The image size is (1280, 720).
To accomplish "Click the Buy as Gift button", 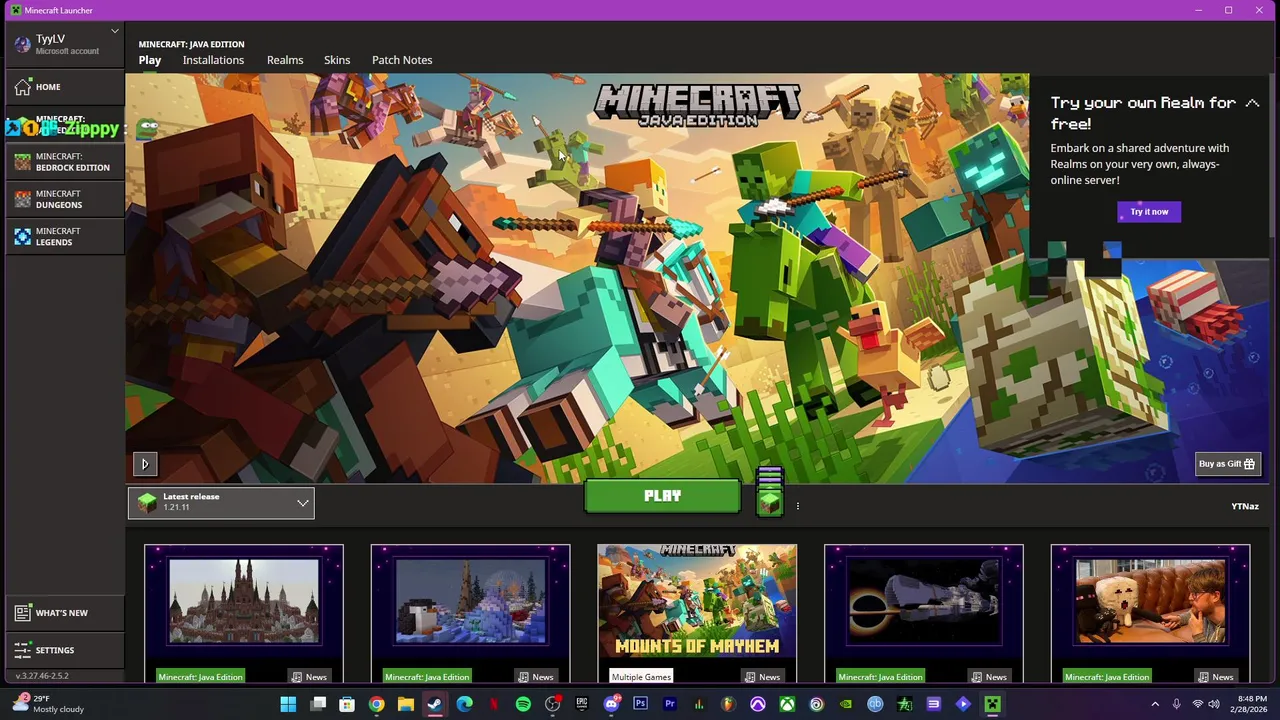I will click(1227, 464).
